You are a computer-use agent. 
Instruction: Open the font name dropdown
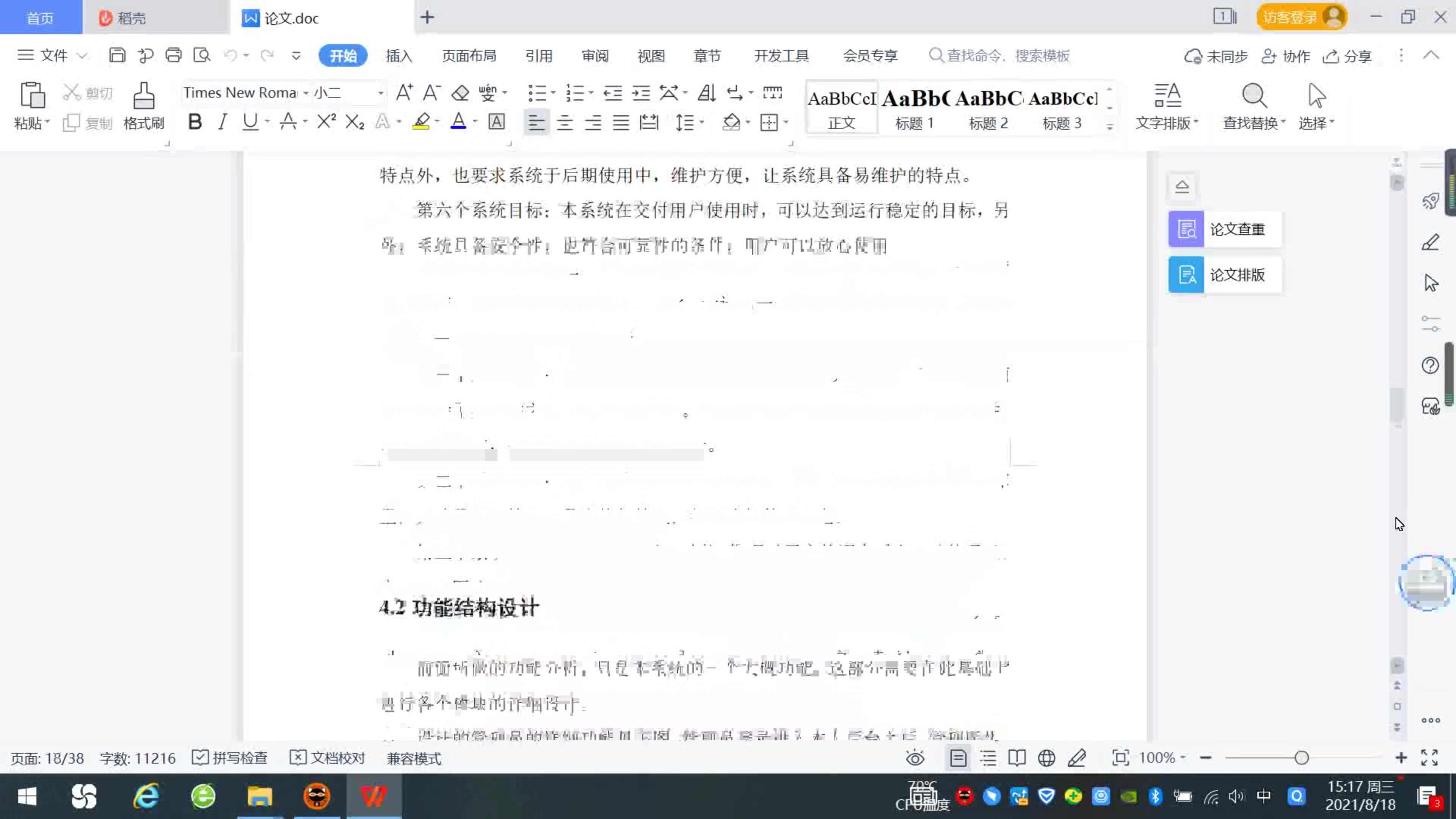tap(306, 93)
